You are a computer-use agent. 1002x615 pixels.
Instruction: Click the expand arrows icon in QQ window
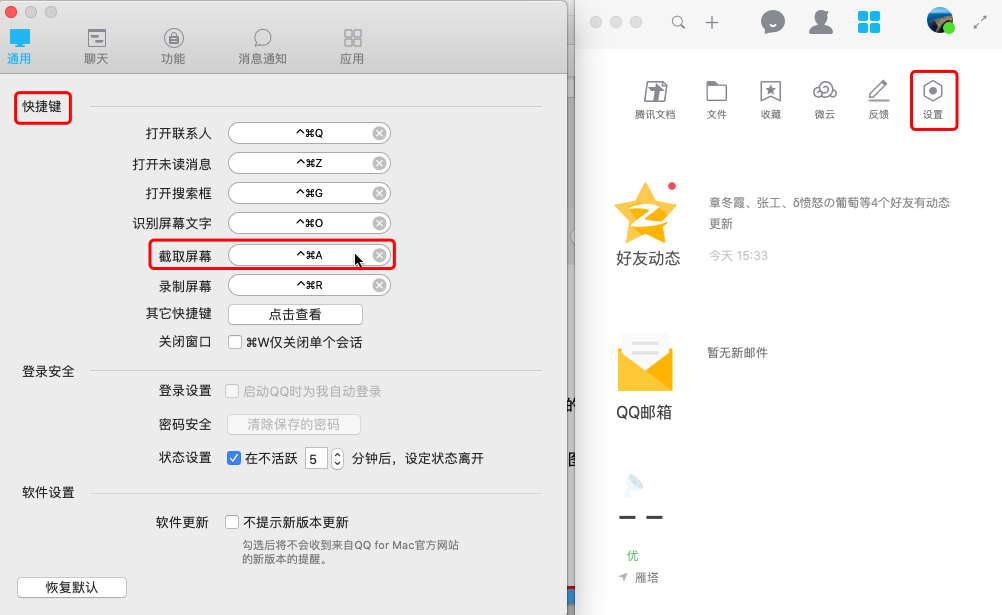pos(980,22)
